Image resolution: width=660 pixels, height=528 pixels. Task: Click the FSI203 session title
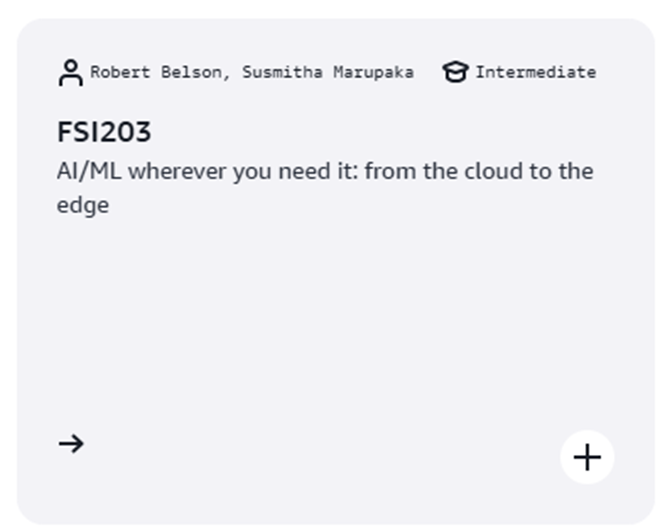click(x=104, y=132)
